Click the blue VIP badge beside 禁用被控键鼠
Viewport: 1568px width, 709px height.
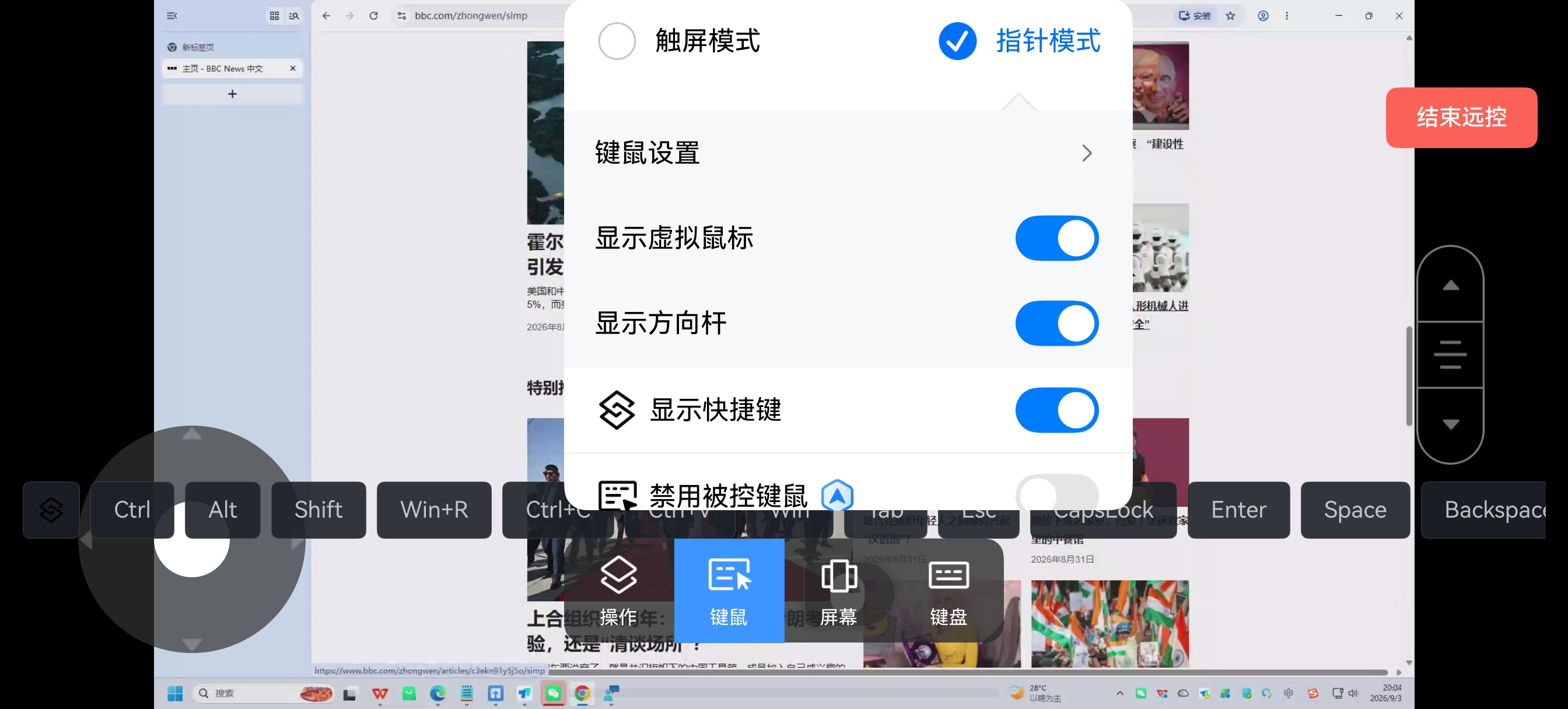point(837,495)
